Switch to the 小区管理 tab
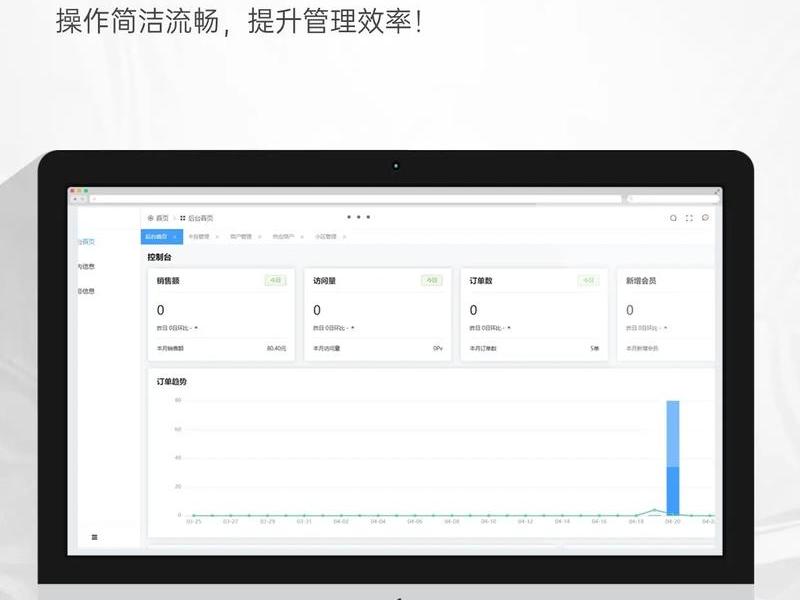 (326, 237)
